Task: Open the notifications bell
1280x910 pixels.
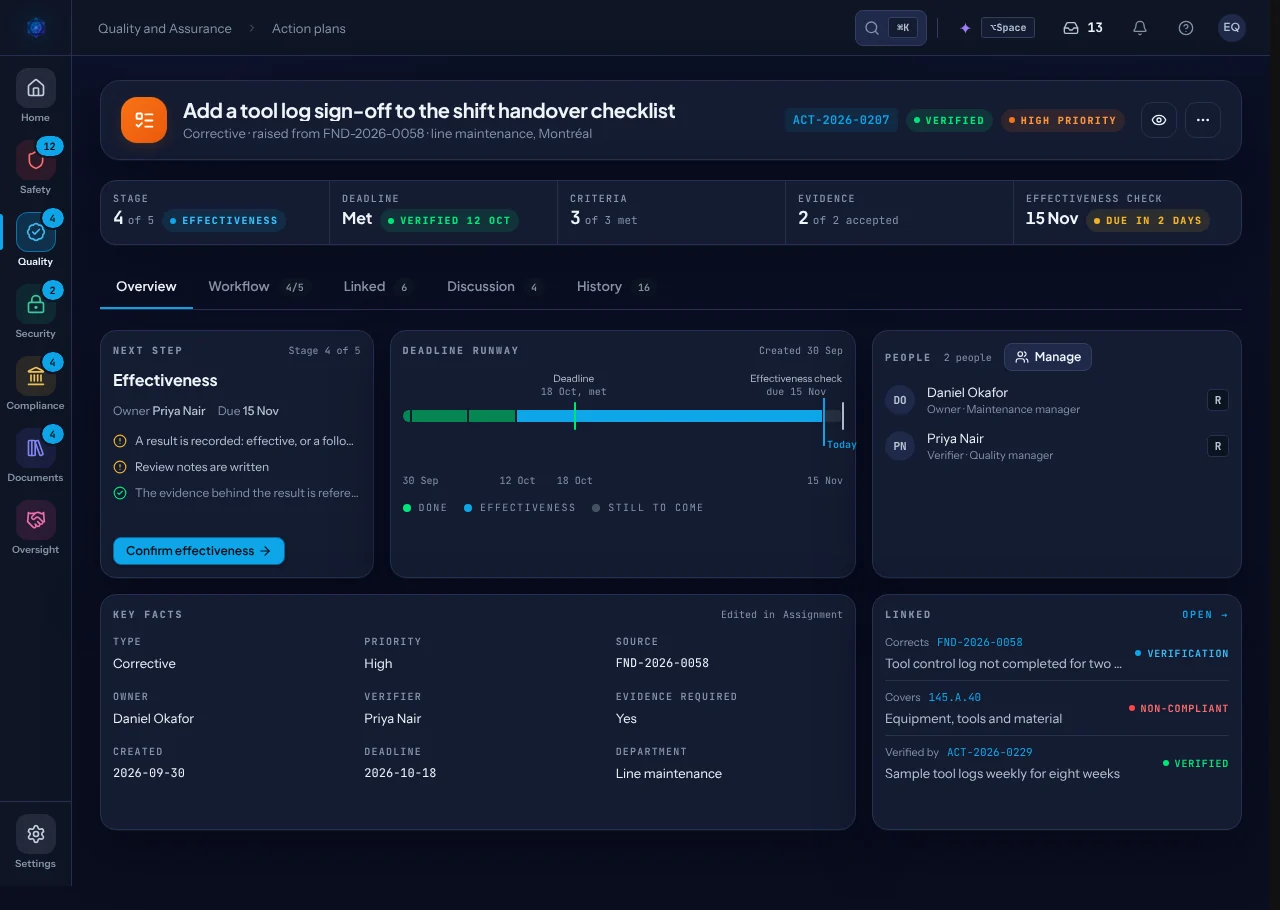Action: 1140,28
